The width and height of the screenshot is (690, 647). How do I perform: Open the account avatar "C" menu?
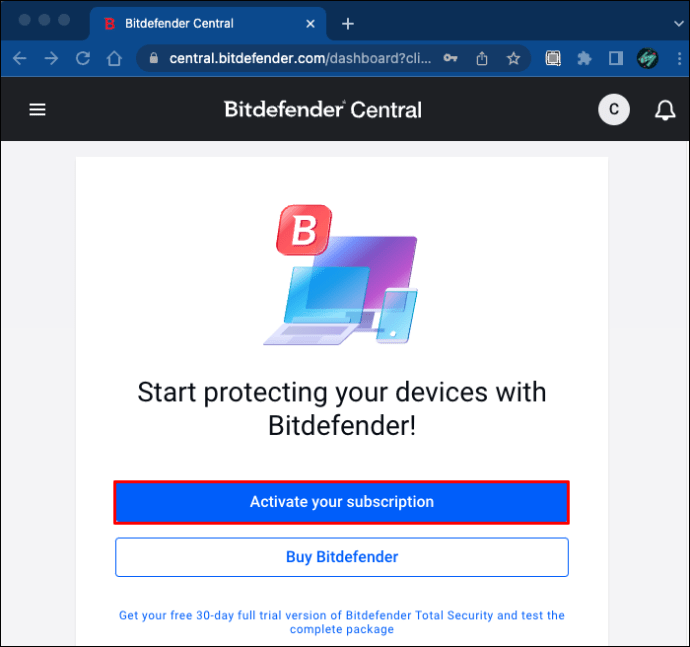coord(614,110)
